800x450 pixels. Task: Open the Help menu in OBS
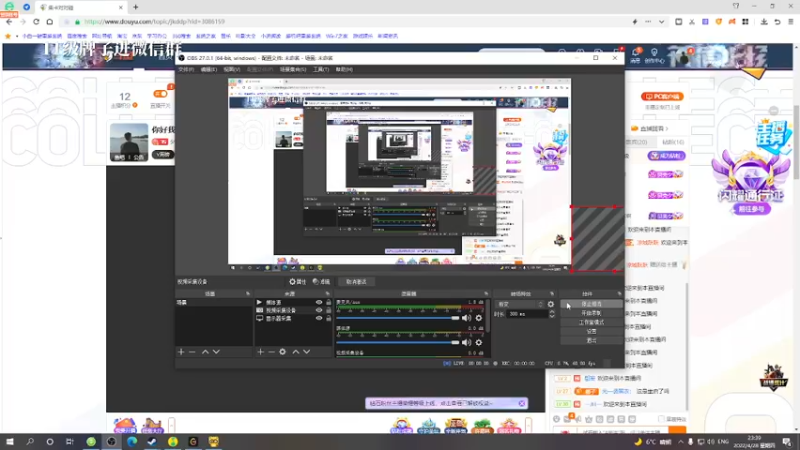[344, 69]
